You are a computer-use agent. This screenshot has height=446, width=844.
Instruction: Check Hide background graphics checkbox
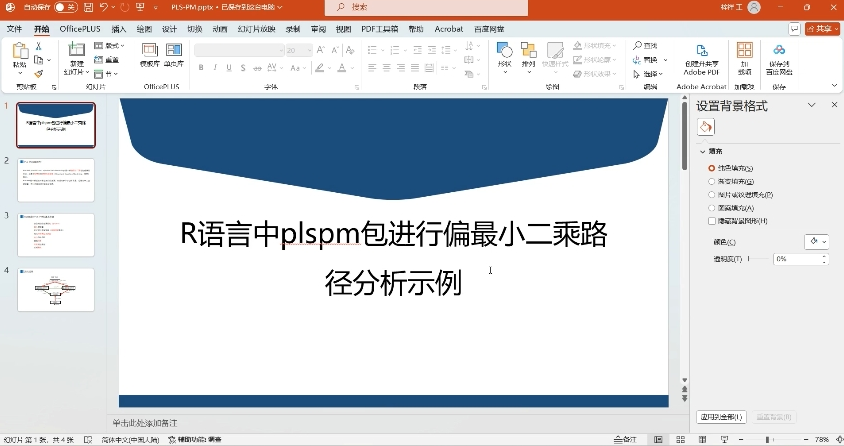[x=712, y=221]
